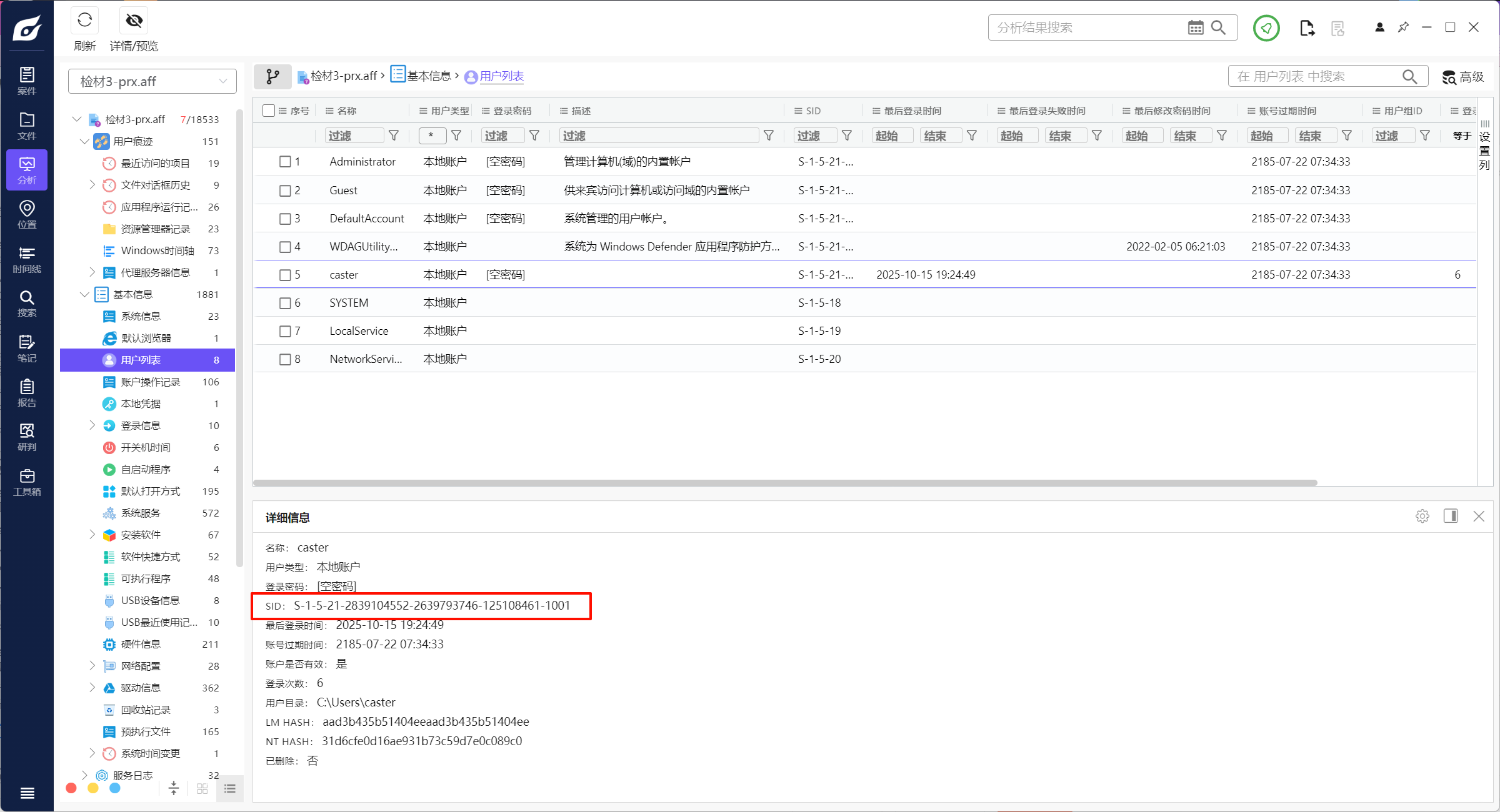
Task: Click the 基本信息 breadcrumb link
Action: (428, 76)
